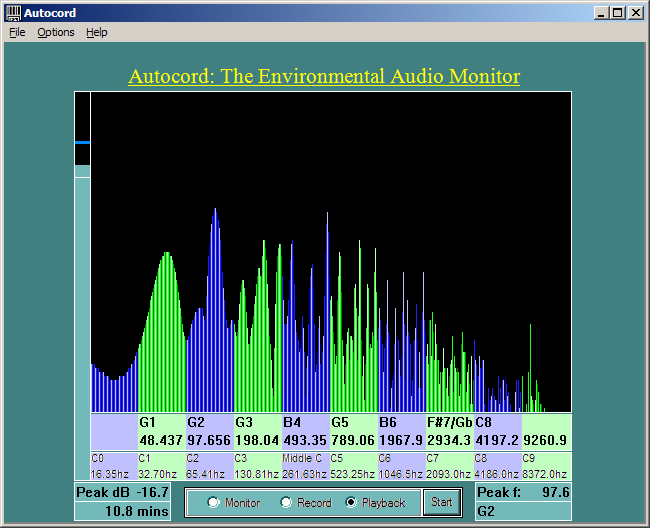Maximize the Autocord window
650x528 pixels.
tap(617, 13)
